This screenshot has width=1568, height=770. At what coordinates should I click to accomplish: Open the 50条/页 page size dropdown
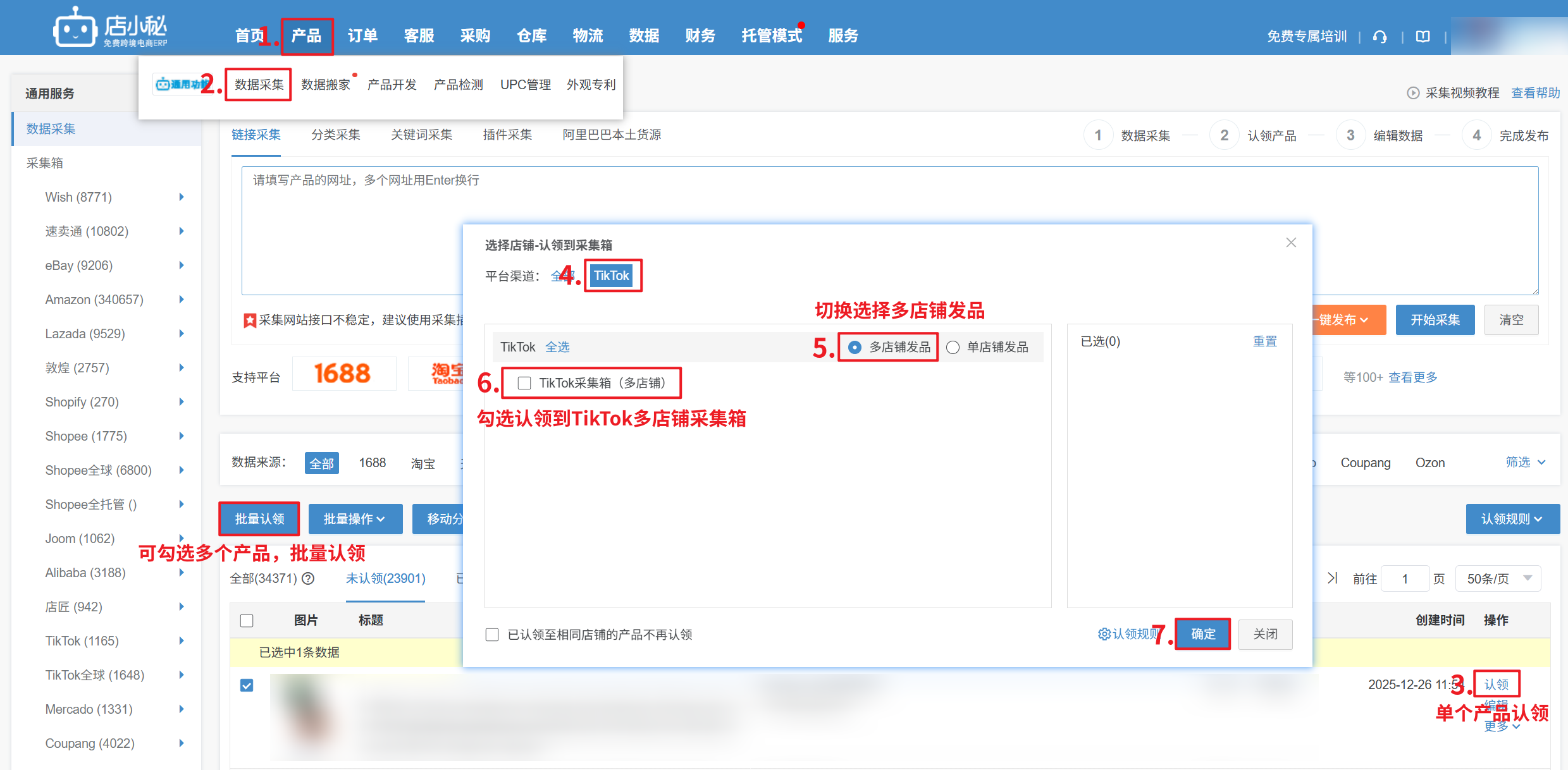1497,578
